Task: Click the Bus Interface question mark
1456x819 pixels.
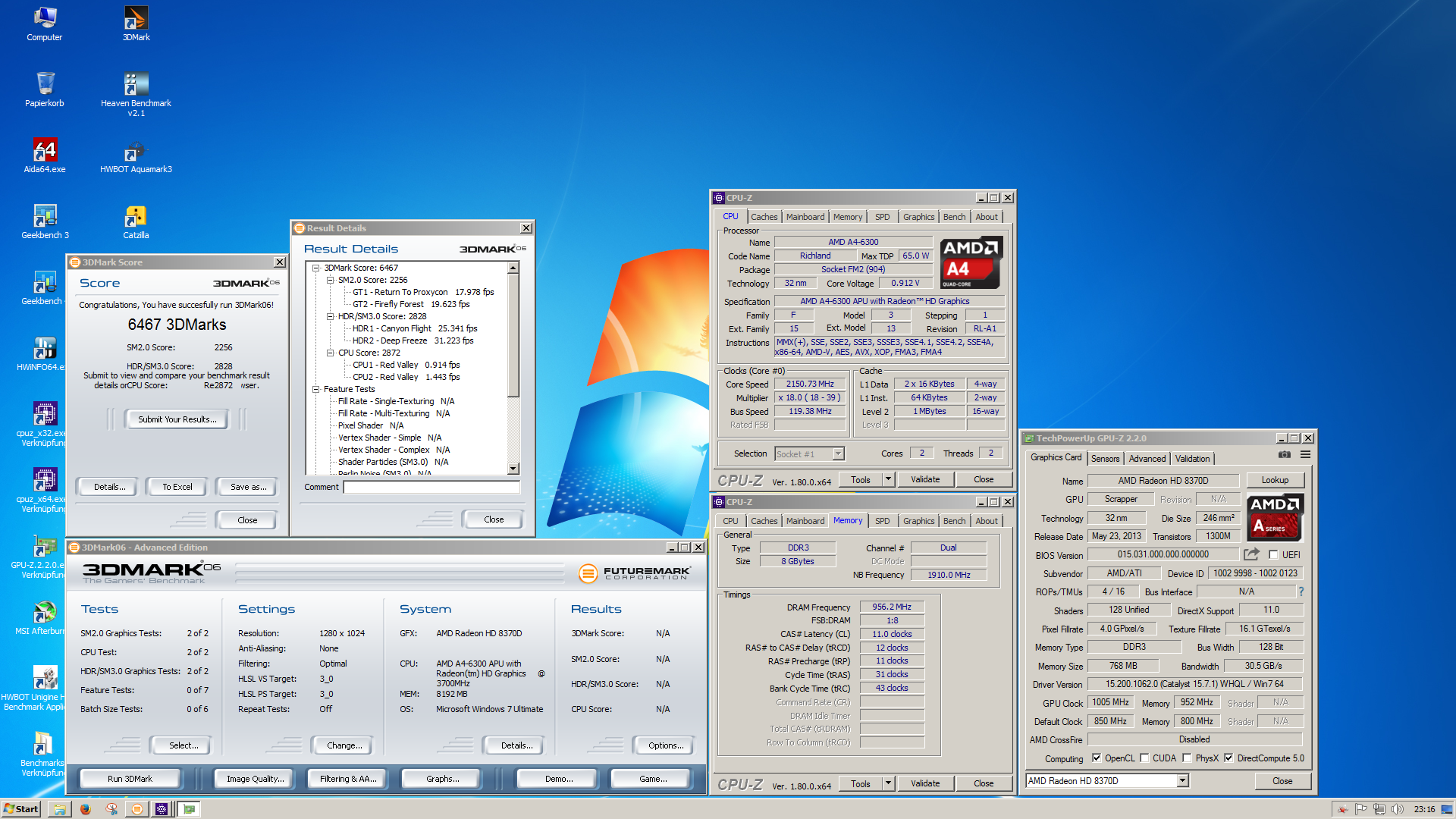Action: (x=1301, y=591)
